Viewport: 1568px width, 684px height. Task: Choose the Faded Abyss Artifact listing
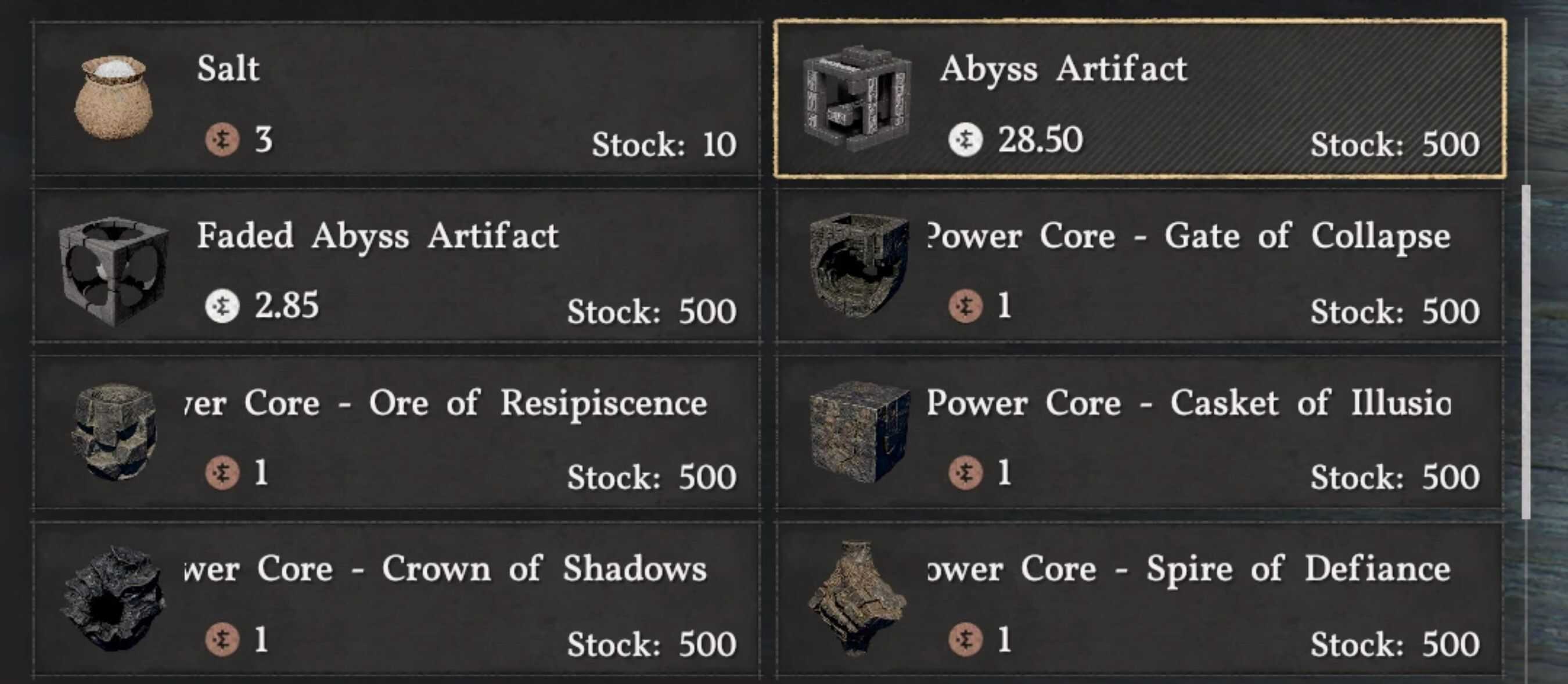(x=377, y=236)
